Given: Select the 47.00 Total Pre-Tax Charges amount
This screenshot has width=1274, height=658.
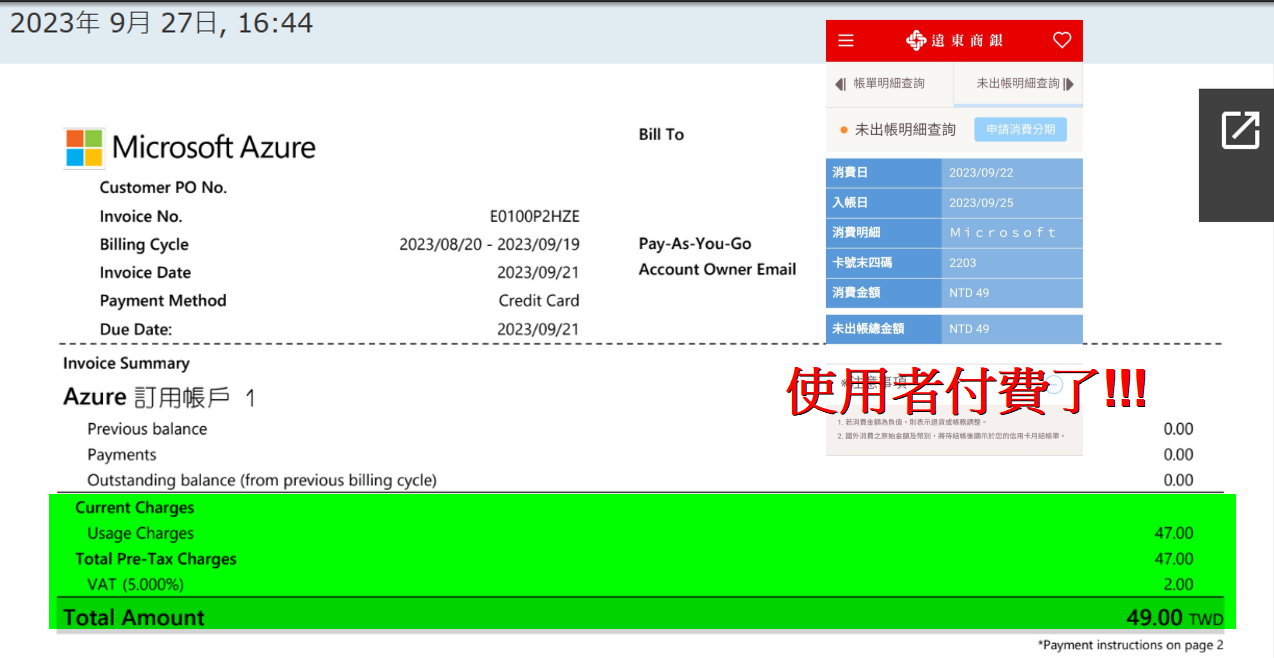Looking at the screenshot, I should [1174, 559].
